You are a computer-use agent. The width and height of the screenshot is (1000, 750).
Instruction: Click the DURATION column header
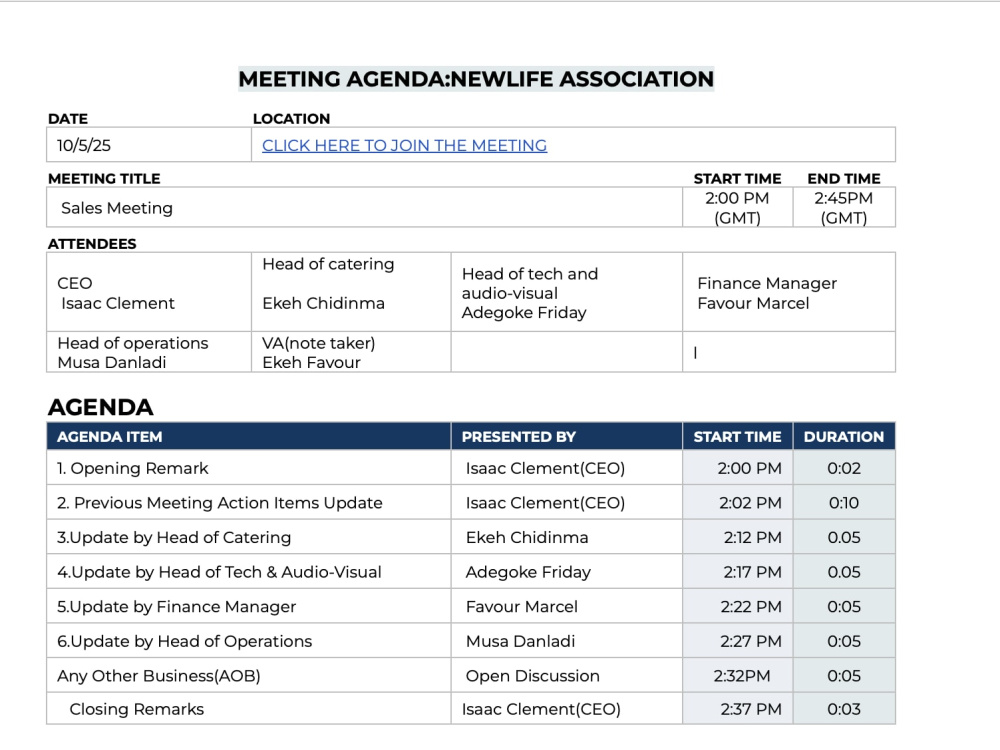point(844,436)
